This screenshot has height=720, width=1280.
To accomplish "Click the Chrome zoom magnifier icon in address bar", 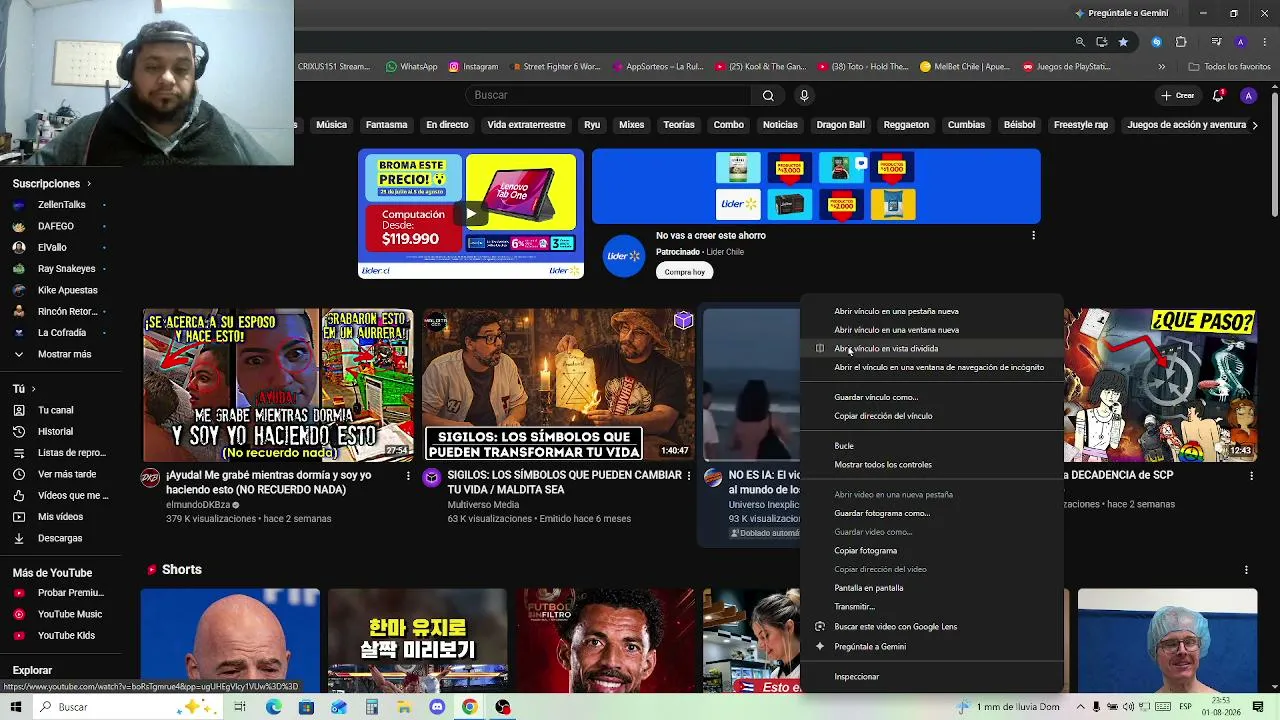I will tap(1080, 42).
